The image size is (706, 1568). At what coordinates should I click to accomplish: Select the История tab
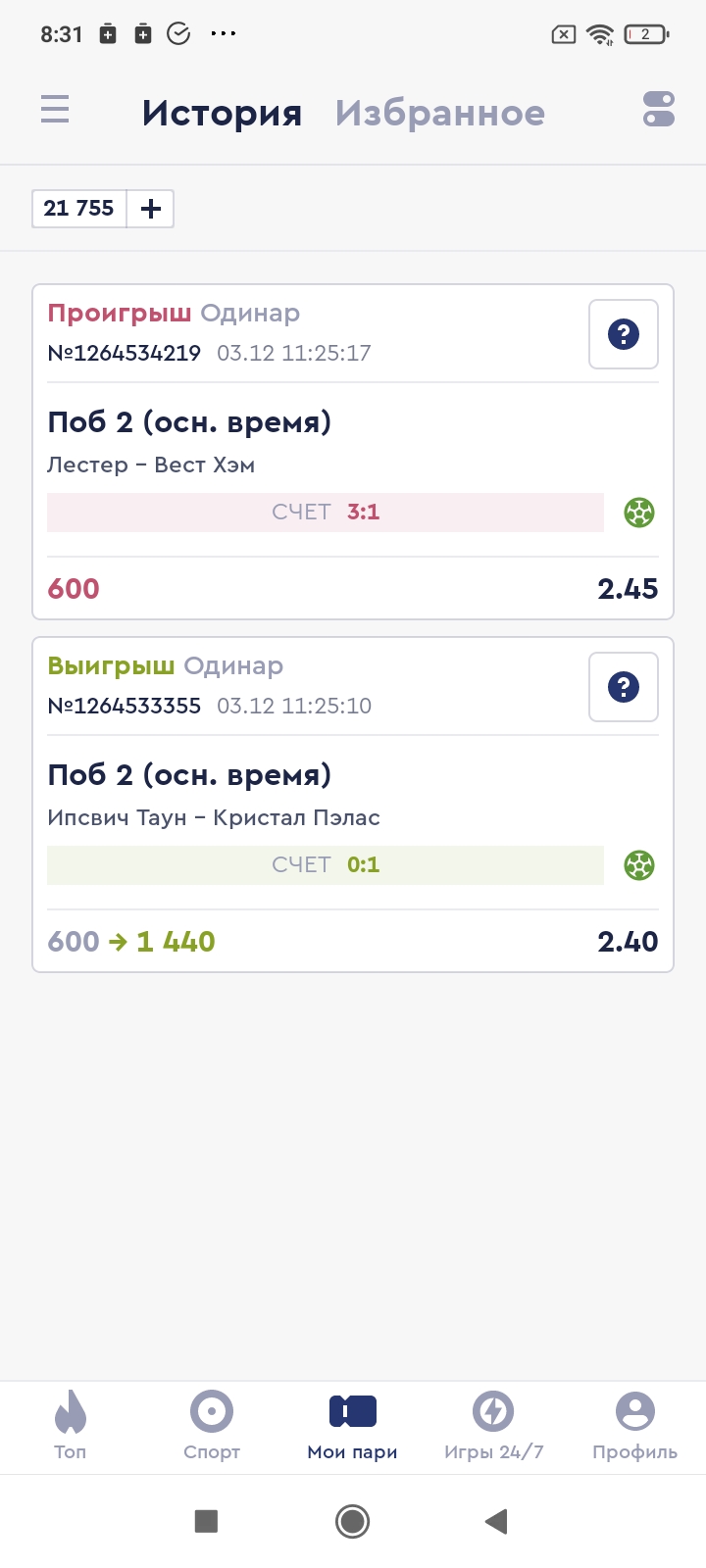click(222, 114)
